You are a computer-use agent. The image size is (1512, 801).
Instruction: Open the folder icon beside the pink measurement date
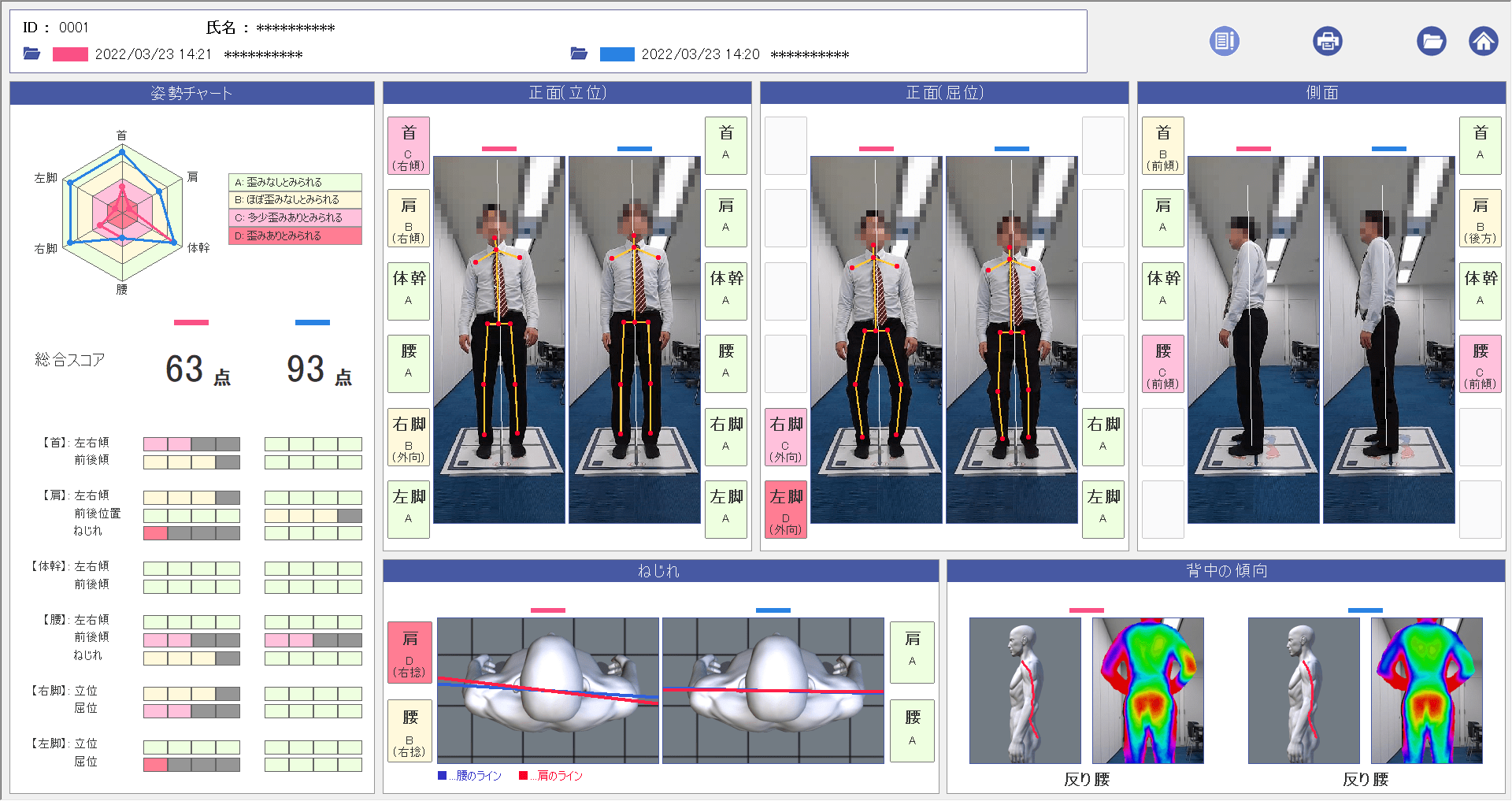[31, 54]
